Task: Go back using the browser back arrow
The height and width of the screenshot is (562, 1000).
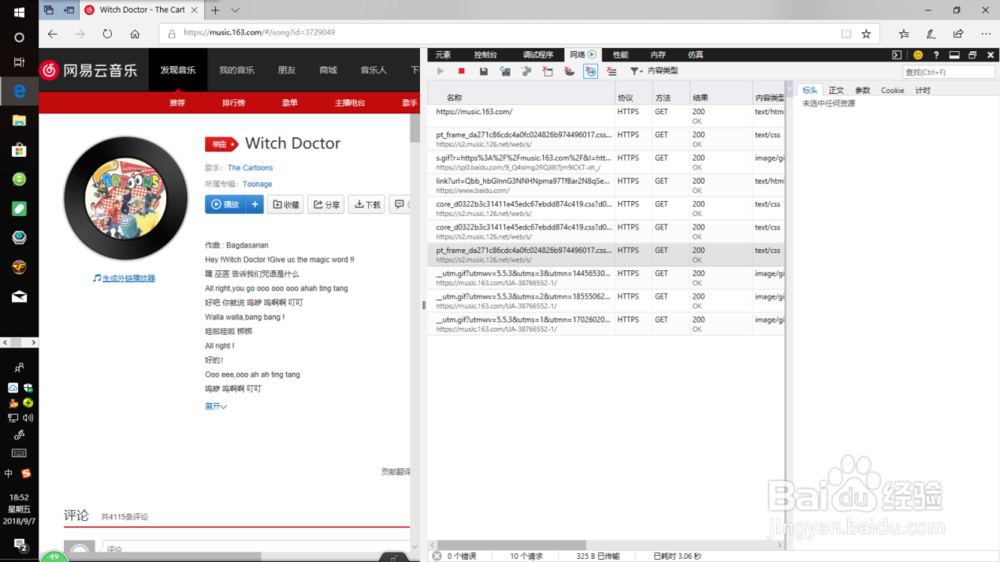Action: (x=52, y=34)
